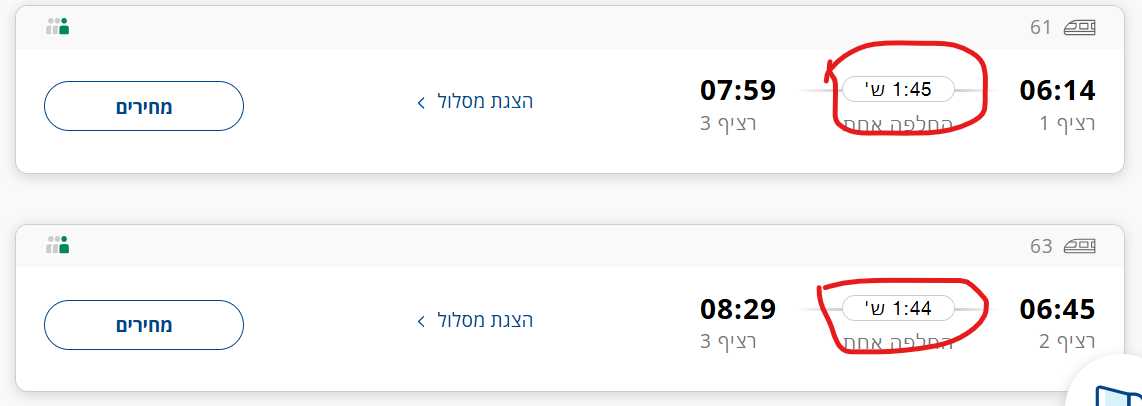1142x406 pixels.
Task: Click the 08:29 arrival time
Action: click(738, 309)
